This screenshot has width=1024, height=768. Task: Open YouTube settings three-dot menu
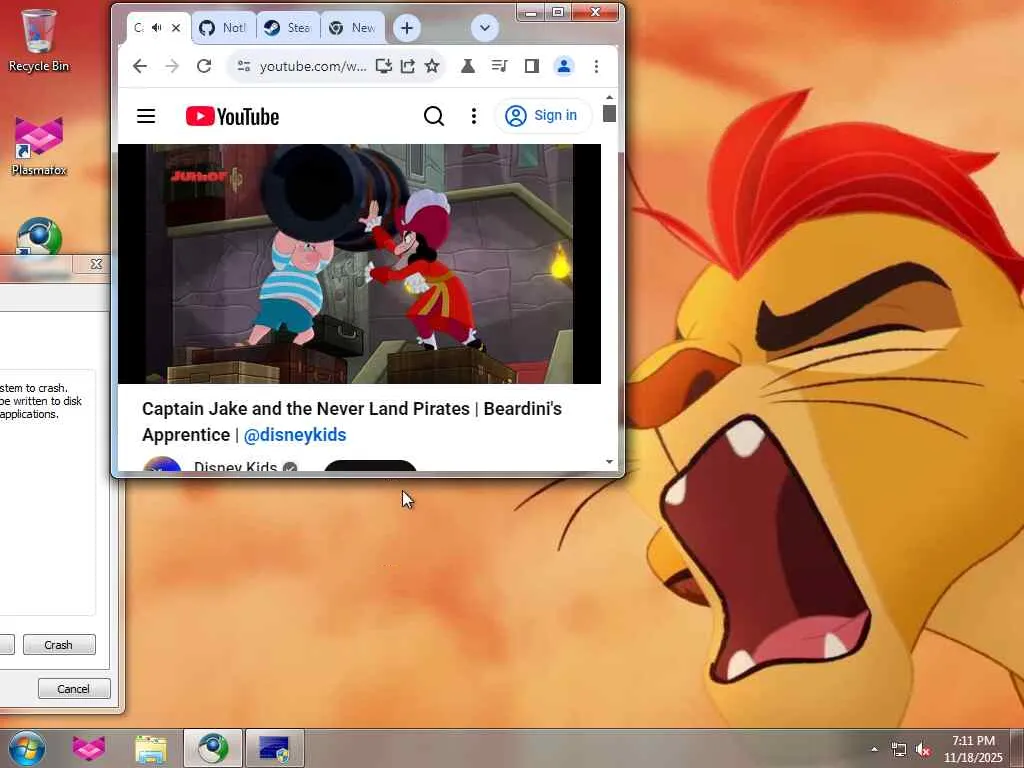click(473, 116)
